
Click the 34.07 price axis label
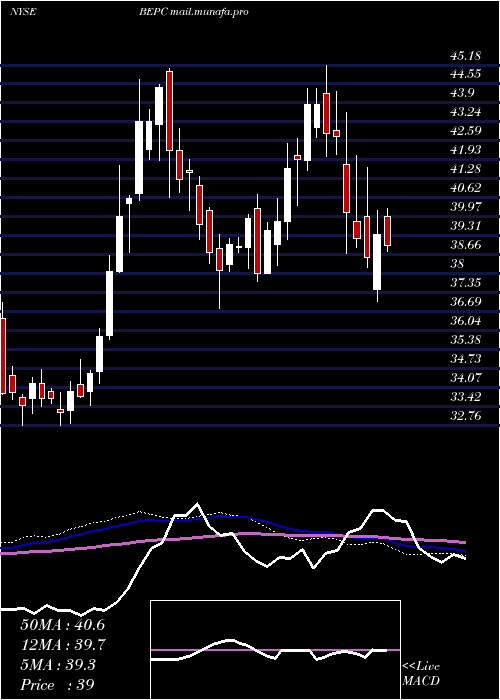[466, 378]
